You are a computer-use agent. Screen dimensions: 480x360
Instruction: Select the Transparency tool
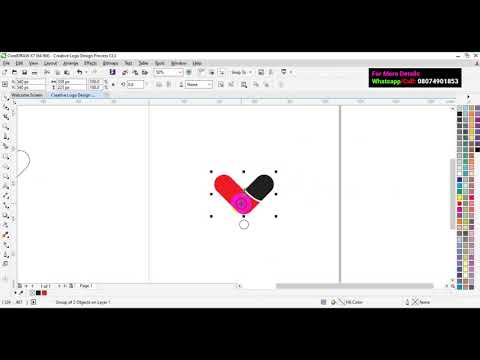[6, 225]
